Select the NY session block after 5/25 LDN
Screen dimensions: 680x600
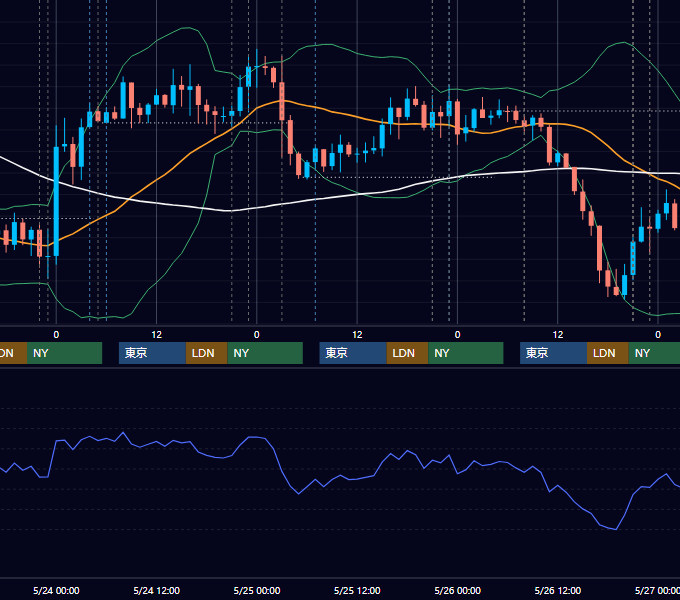point(466,353)
